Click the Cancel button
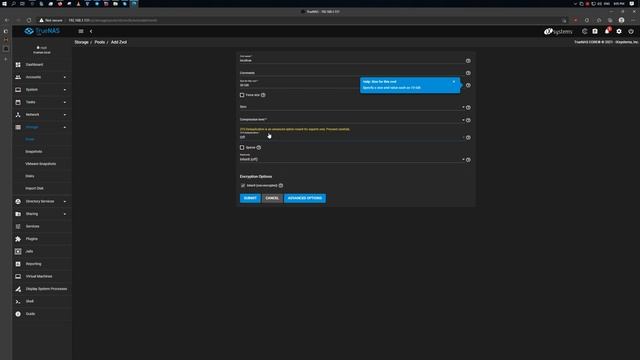This screenshot has width=640, height=360. tap(272, 198)
